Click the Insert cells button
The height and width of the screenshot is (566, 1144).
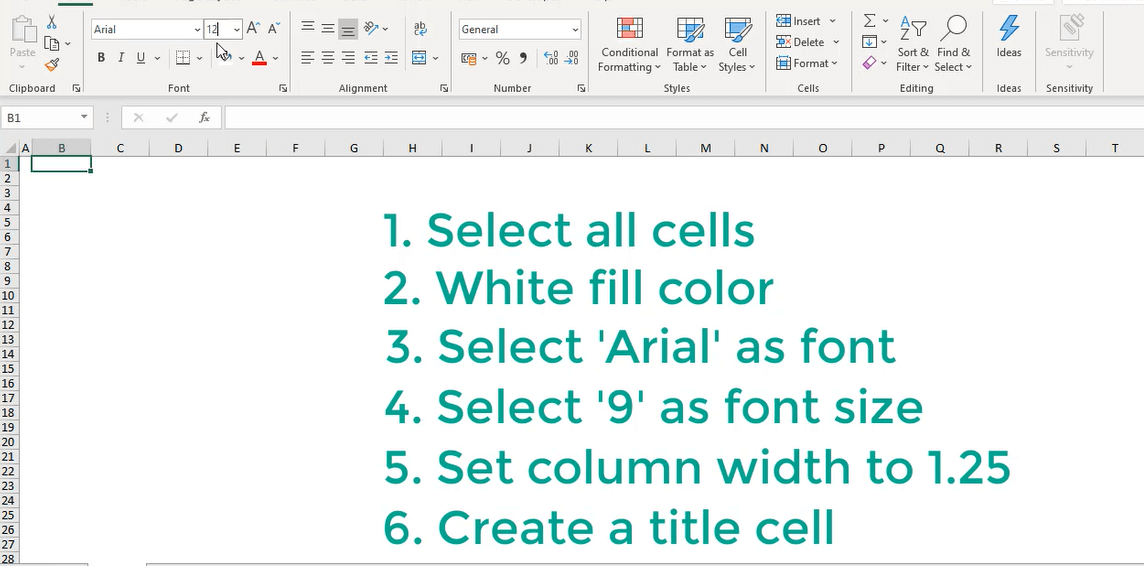point(798,21)
